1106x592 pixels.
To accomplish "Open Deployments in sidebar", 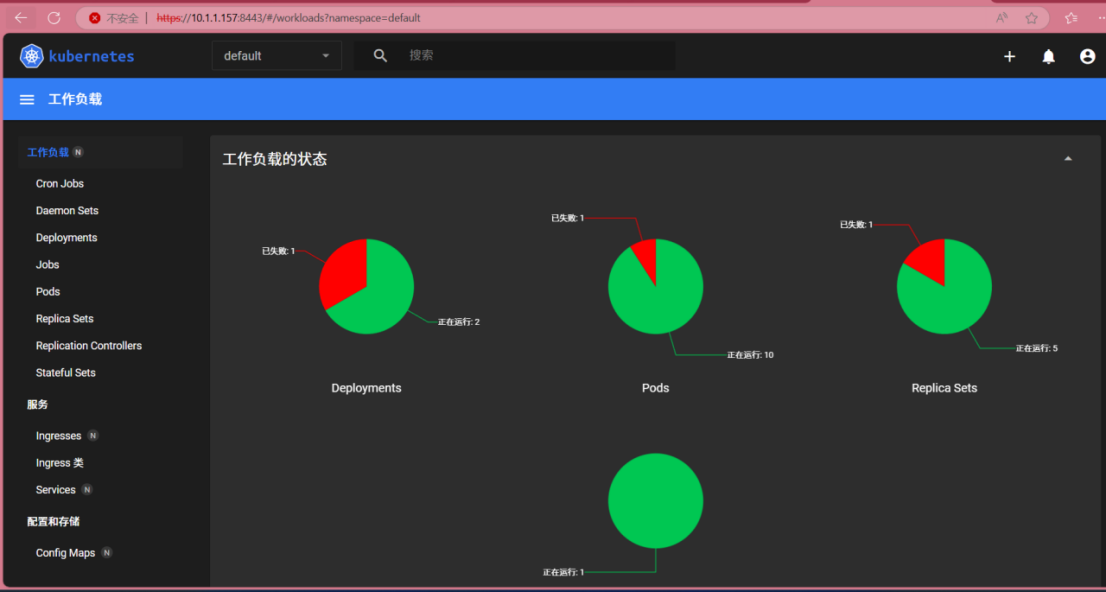I will coord(66,238).
